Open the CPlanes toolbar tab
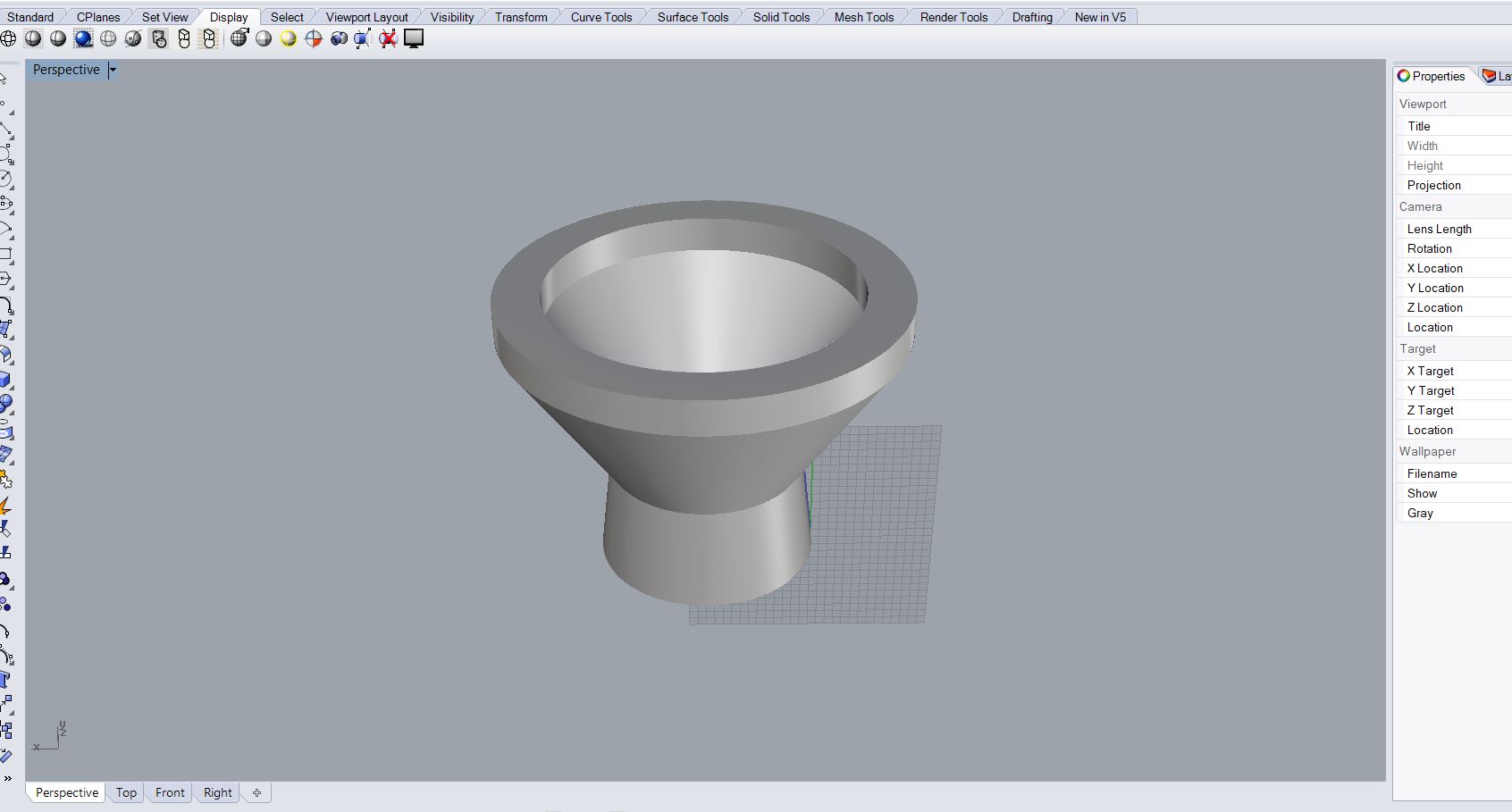Image resolution: width=1512 pixels, height=812 pixels. 98,17
